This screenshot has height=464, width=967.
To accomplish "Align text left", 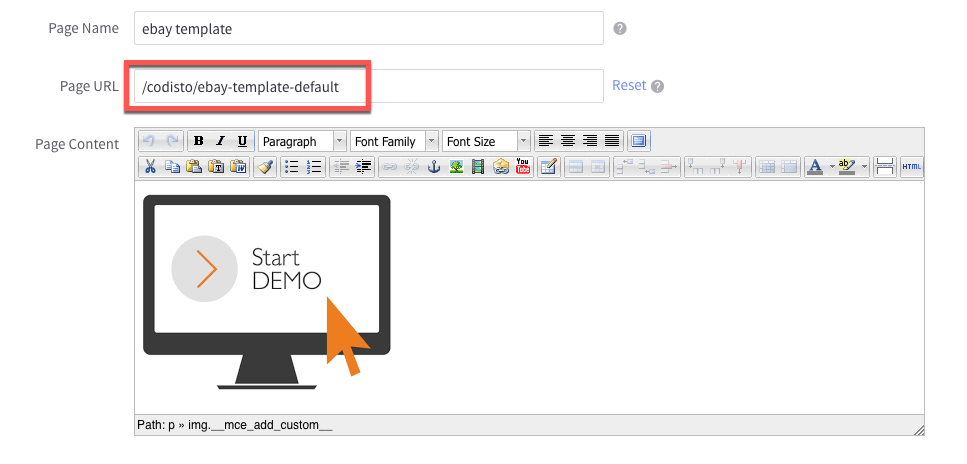I will [545, 141].
